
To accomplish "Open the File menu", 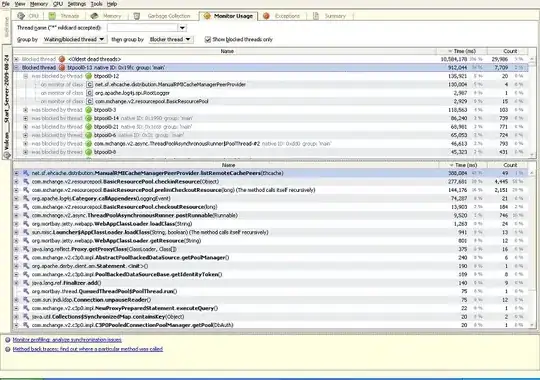I will tap(6, 4).
